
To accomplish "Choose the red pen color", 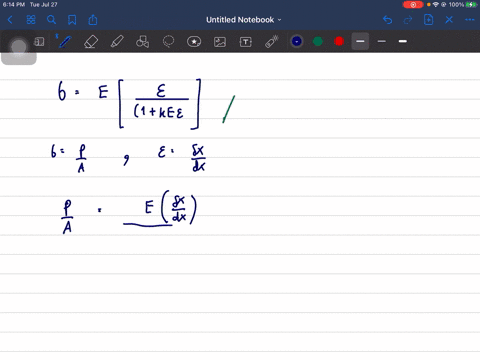I will pos(339,41).
